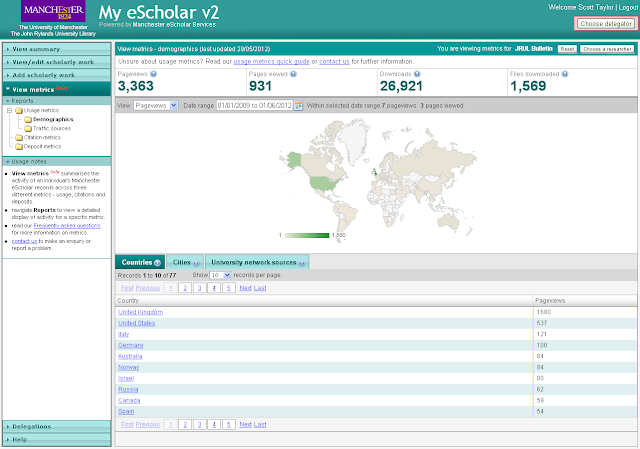Click the date range input field

coord(255,106)
